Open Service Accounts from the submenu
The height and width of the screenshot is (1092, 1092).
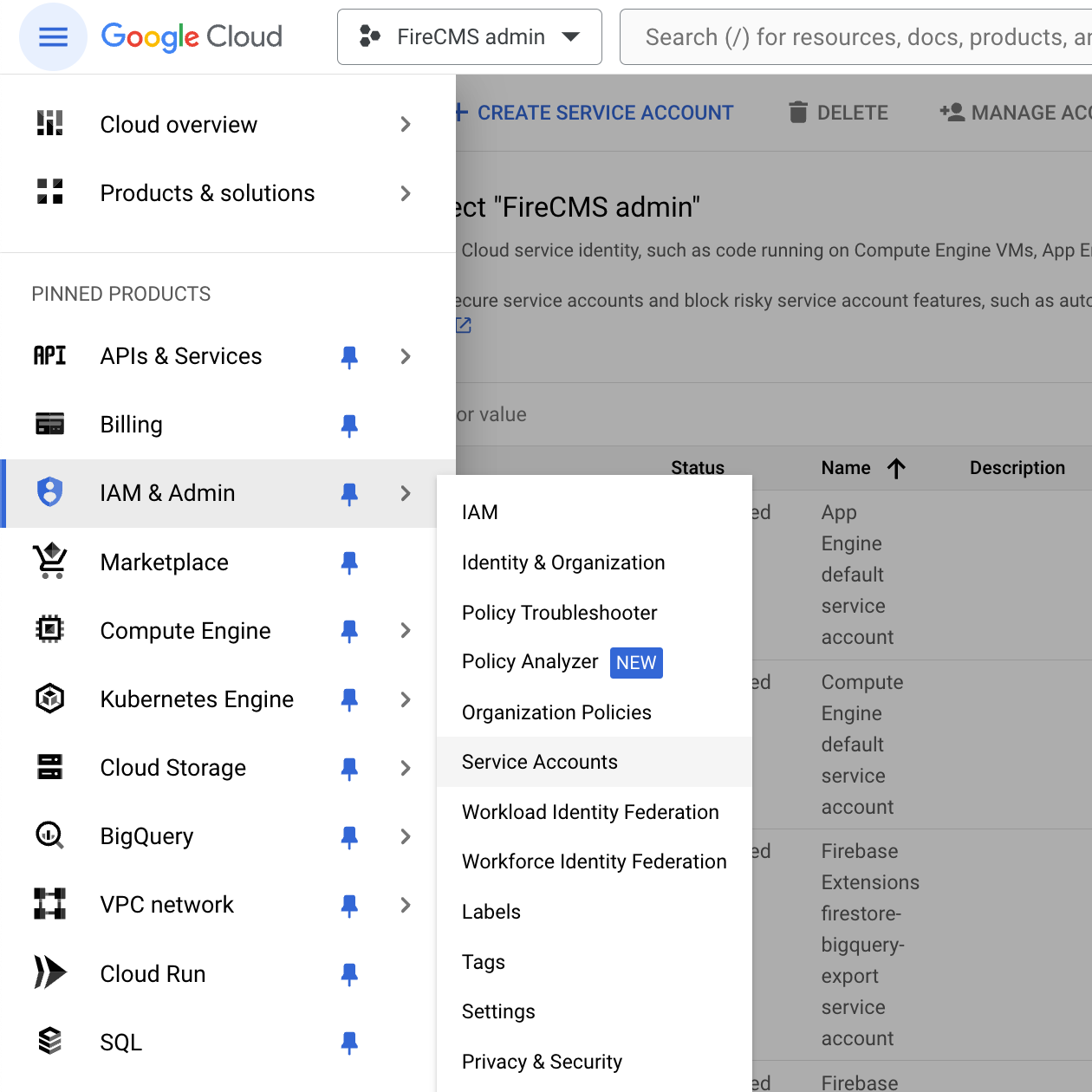coord(539,762)
